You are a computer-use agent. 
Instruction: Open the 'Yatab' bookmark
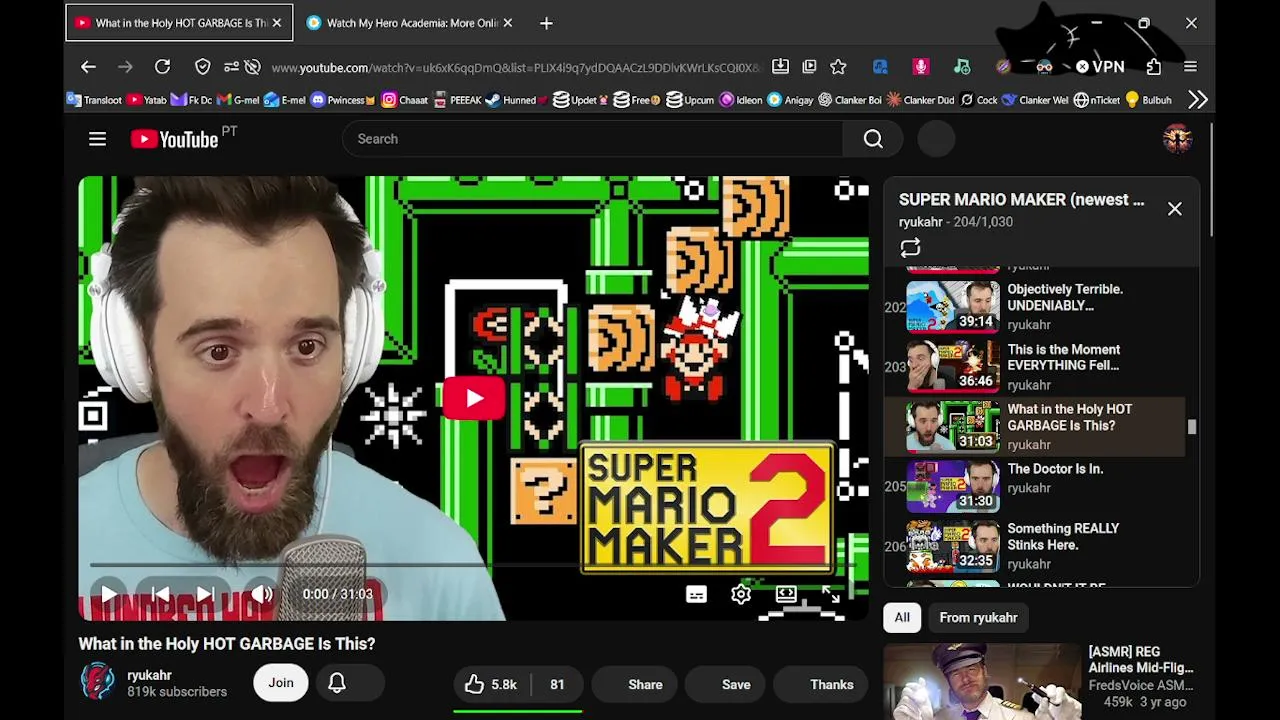[x=147, y=100]
